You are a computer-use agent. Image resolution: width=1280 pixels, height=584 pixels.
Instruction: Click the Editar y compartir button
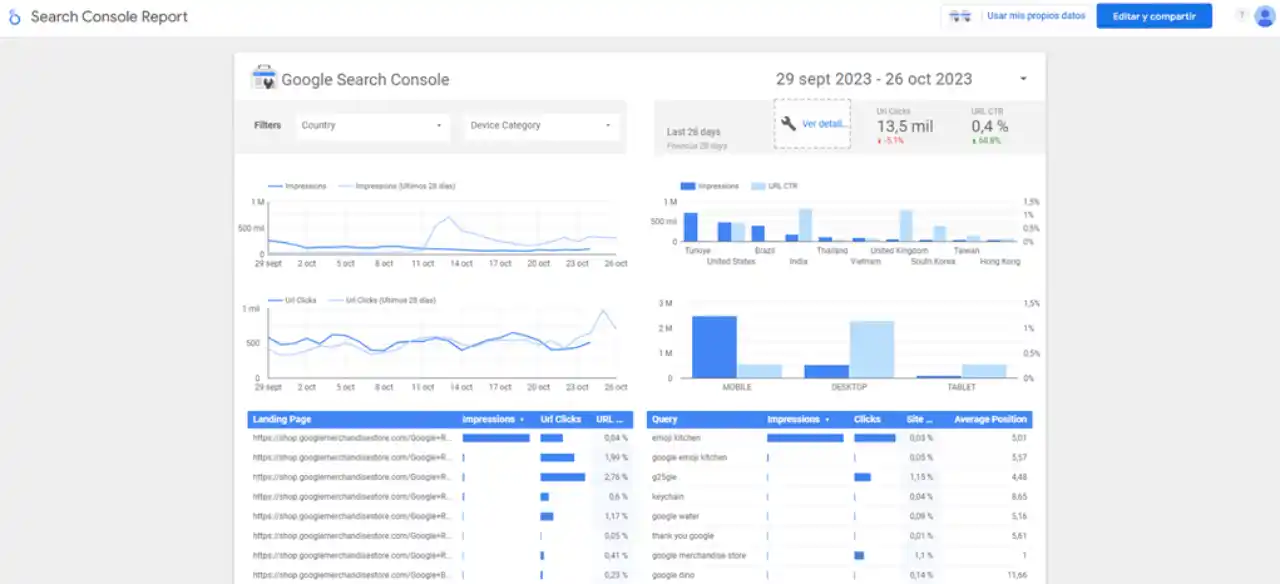pos(1154,16)
